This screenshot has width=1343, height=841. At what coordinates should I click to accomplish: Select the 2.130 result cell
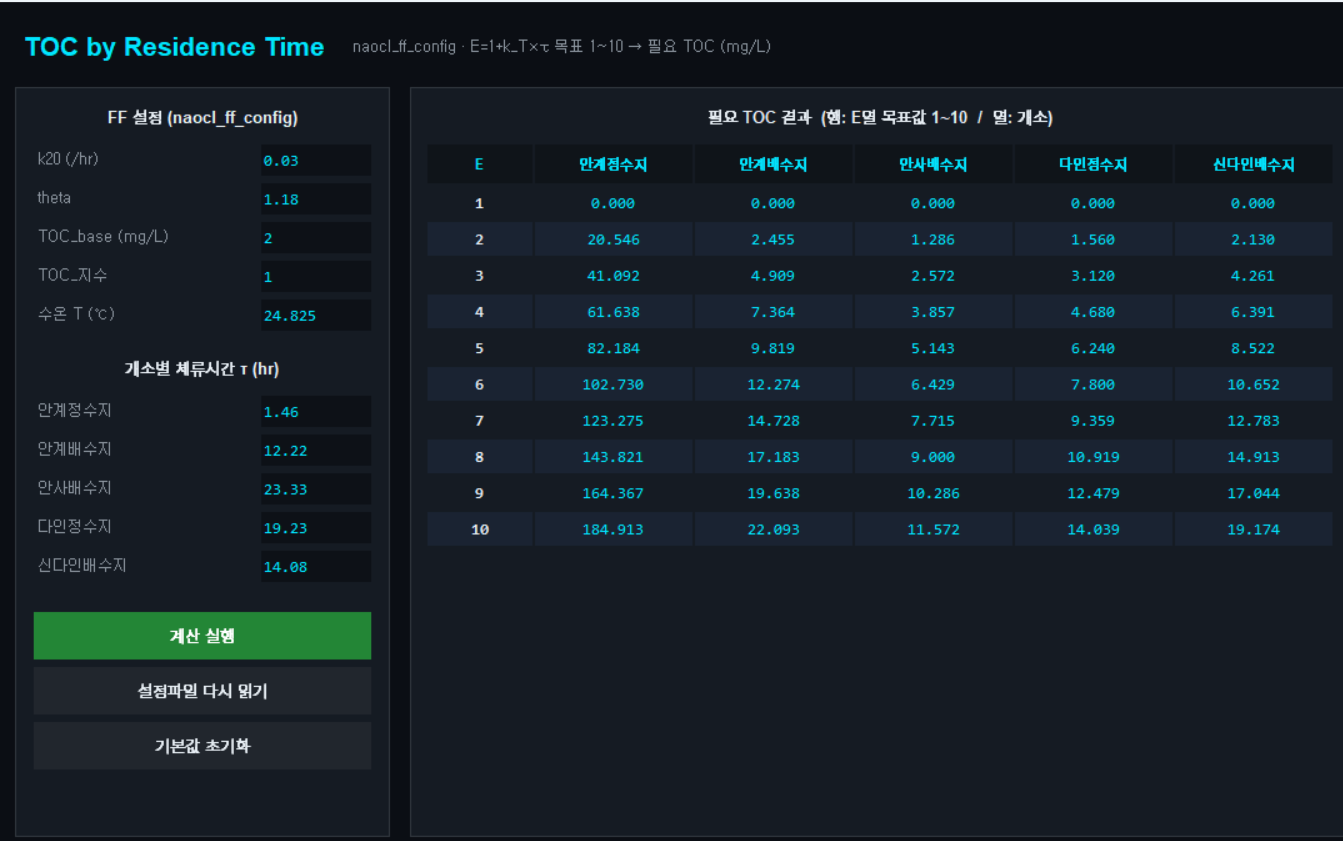pyautogui.click(x=1253, y=240)
